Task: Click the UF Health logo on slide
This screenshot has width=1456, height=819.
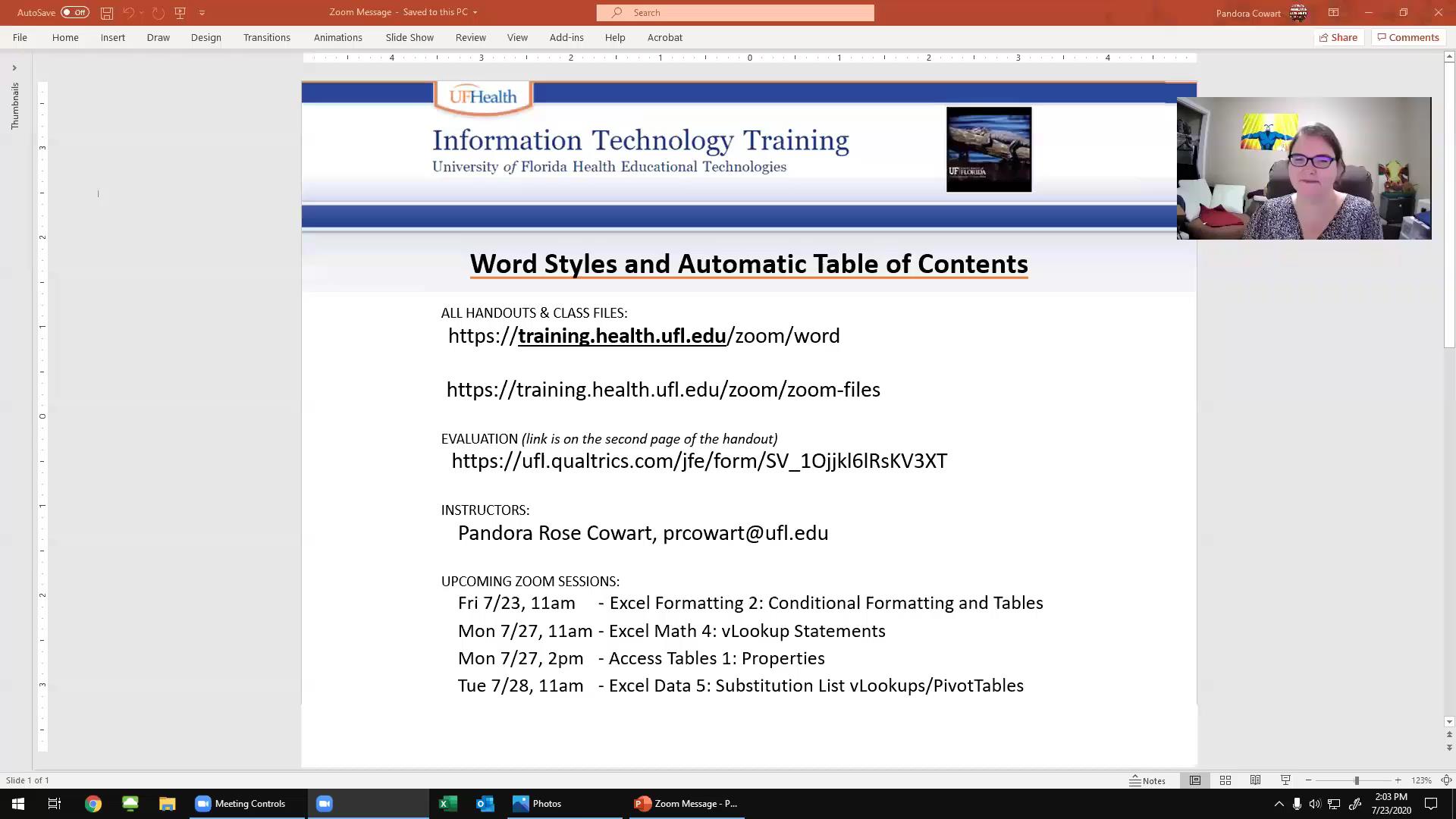Action: (x=483, y=97)
